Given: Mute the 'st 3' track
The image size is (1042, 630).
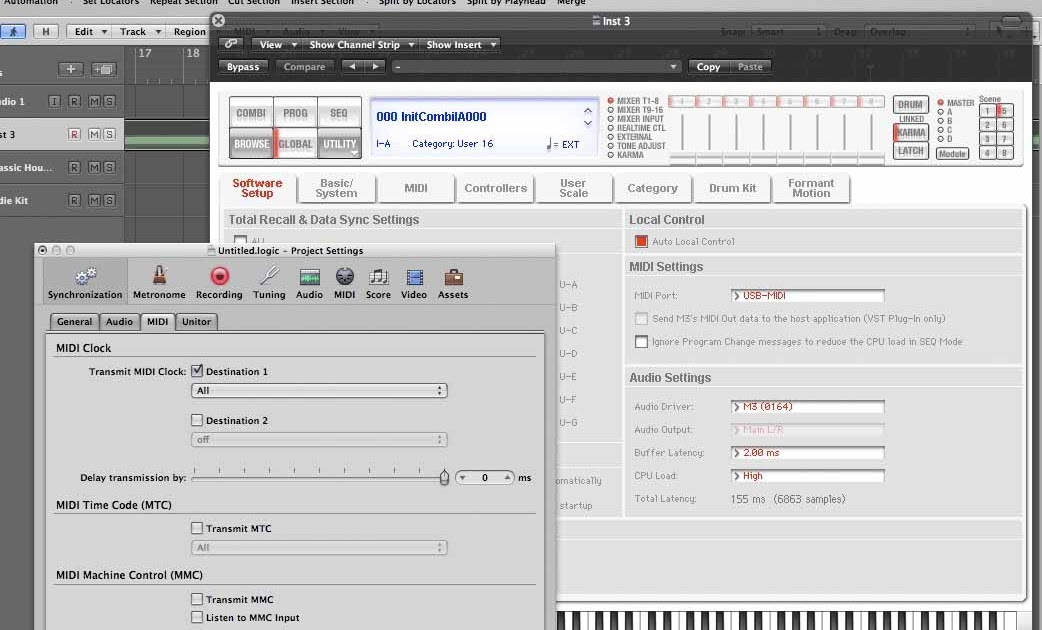Looking at the screenshot, I should 94,134.
